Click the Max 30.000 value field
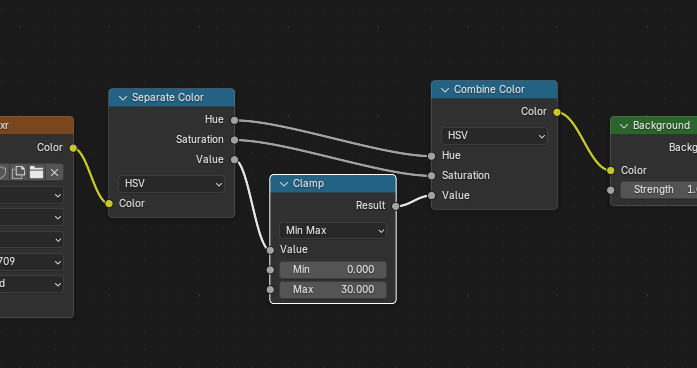697x368 pixels. pyautogui.click(x=333, y=290)
